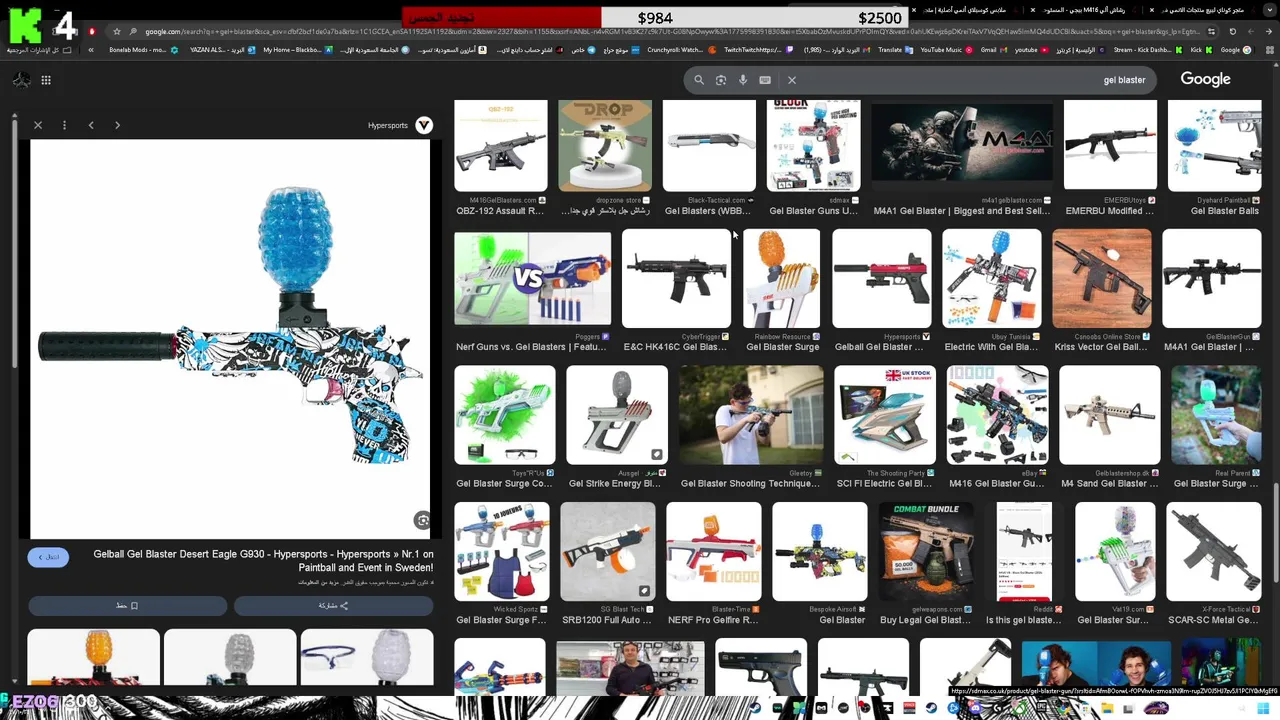Click the Share button

pos(333,606)
